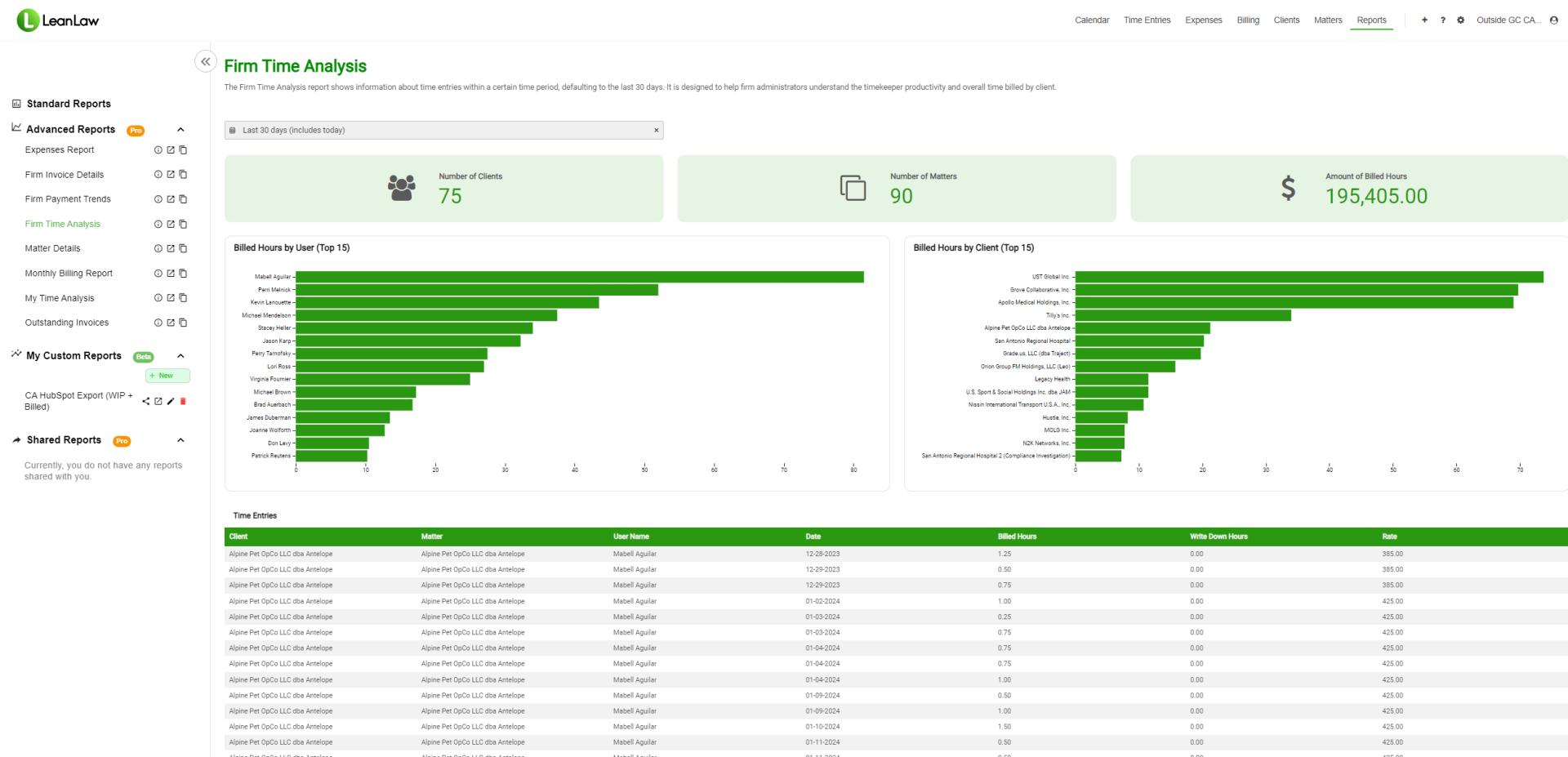This screenshot has height=757, width=1568.
Task: Collapse the My Custom Reports section
Action: click(x=180, y=355)
